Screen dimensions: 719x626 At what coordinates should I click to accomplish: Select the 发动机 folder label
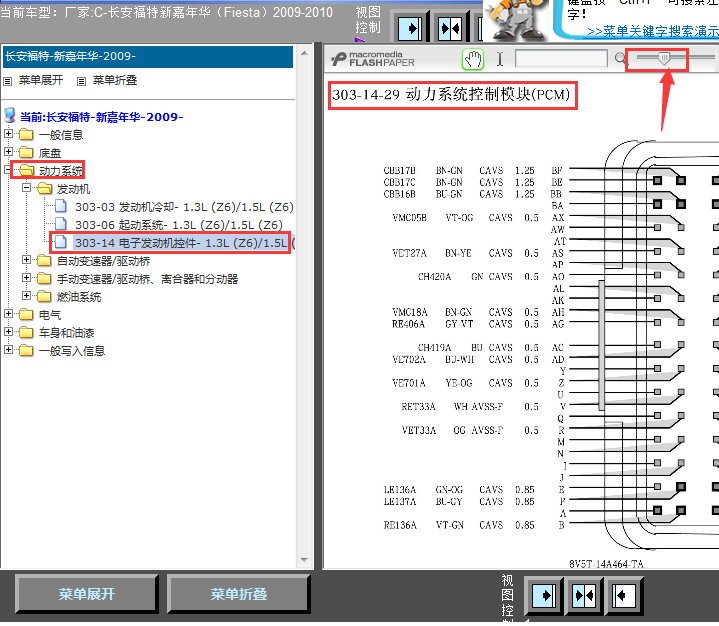[x=73, y=189]
